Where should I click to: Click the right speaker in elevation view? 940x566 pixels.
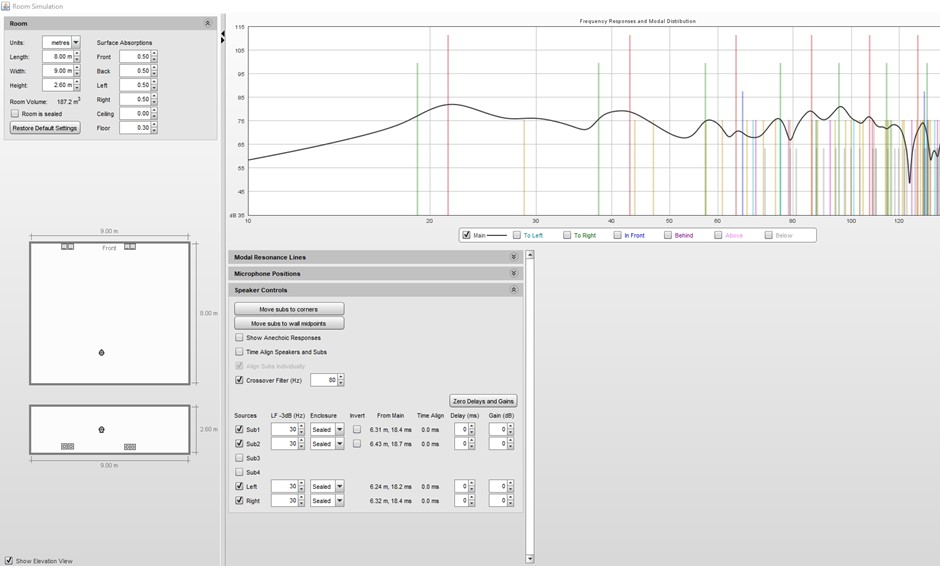pyautogui.click(x=130, y=446)
